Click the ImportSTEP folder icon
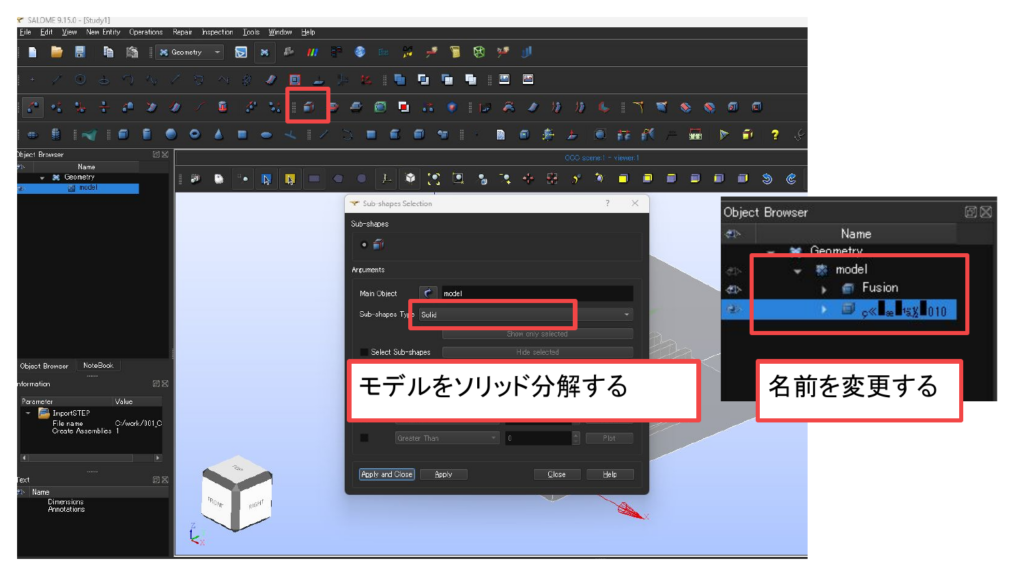The image size is (1024, 576). [43, 412]
